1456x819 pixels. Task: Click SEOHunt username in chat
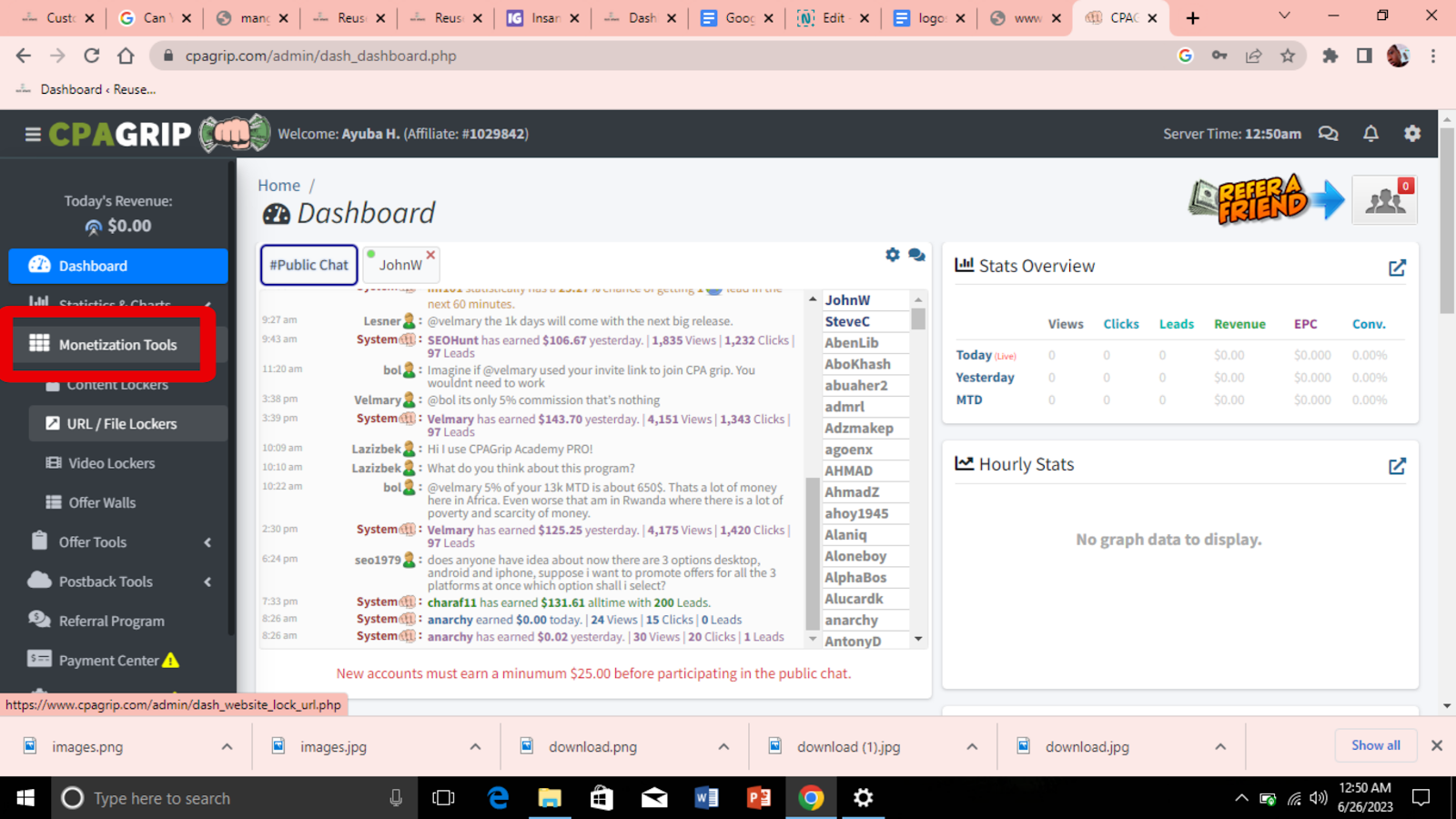pyautogui.click(x=452, y=340)
